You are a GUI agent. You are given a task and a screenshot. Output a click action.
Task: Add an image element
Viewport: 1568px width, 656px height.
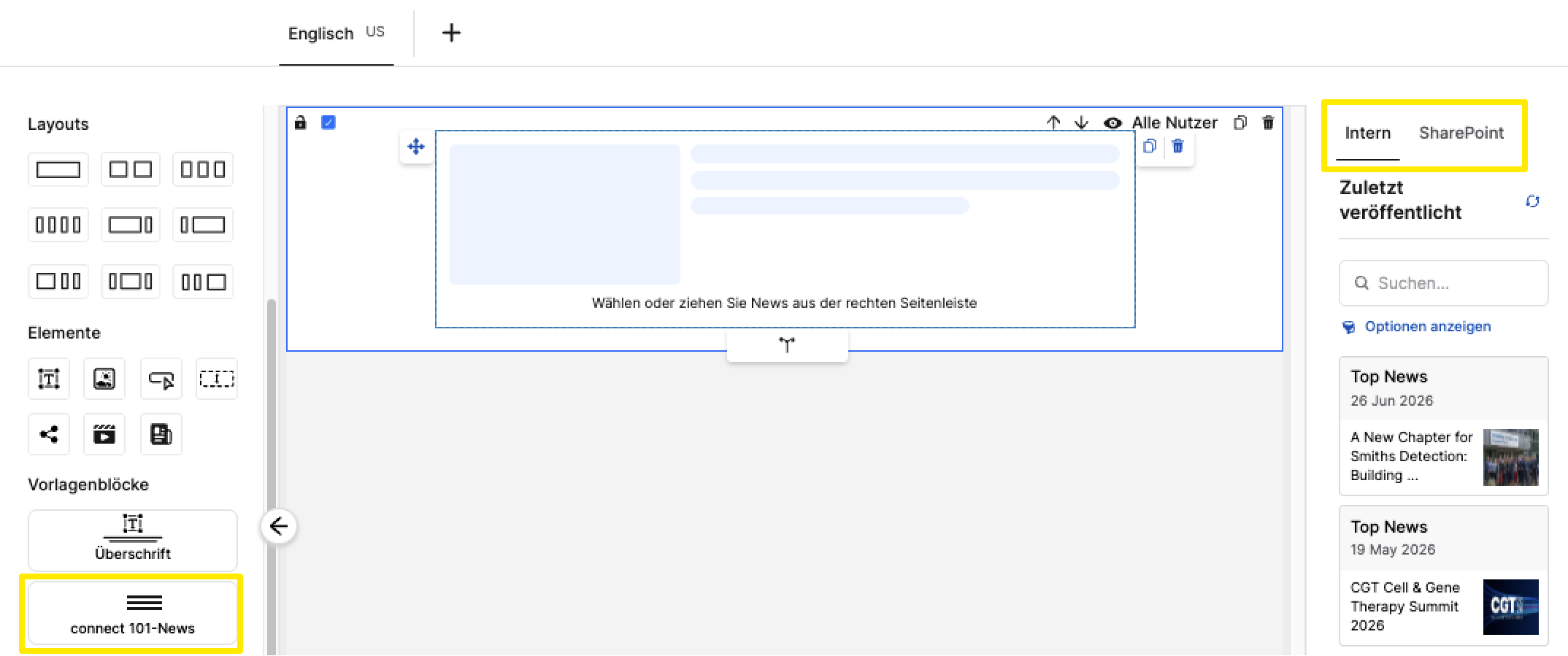pyautogui.click(x=104, y=379)
